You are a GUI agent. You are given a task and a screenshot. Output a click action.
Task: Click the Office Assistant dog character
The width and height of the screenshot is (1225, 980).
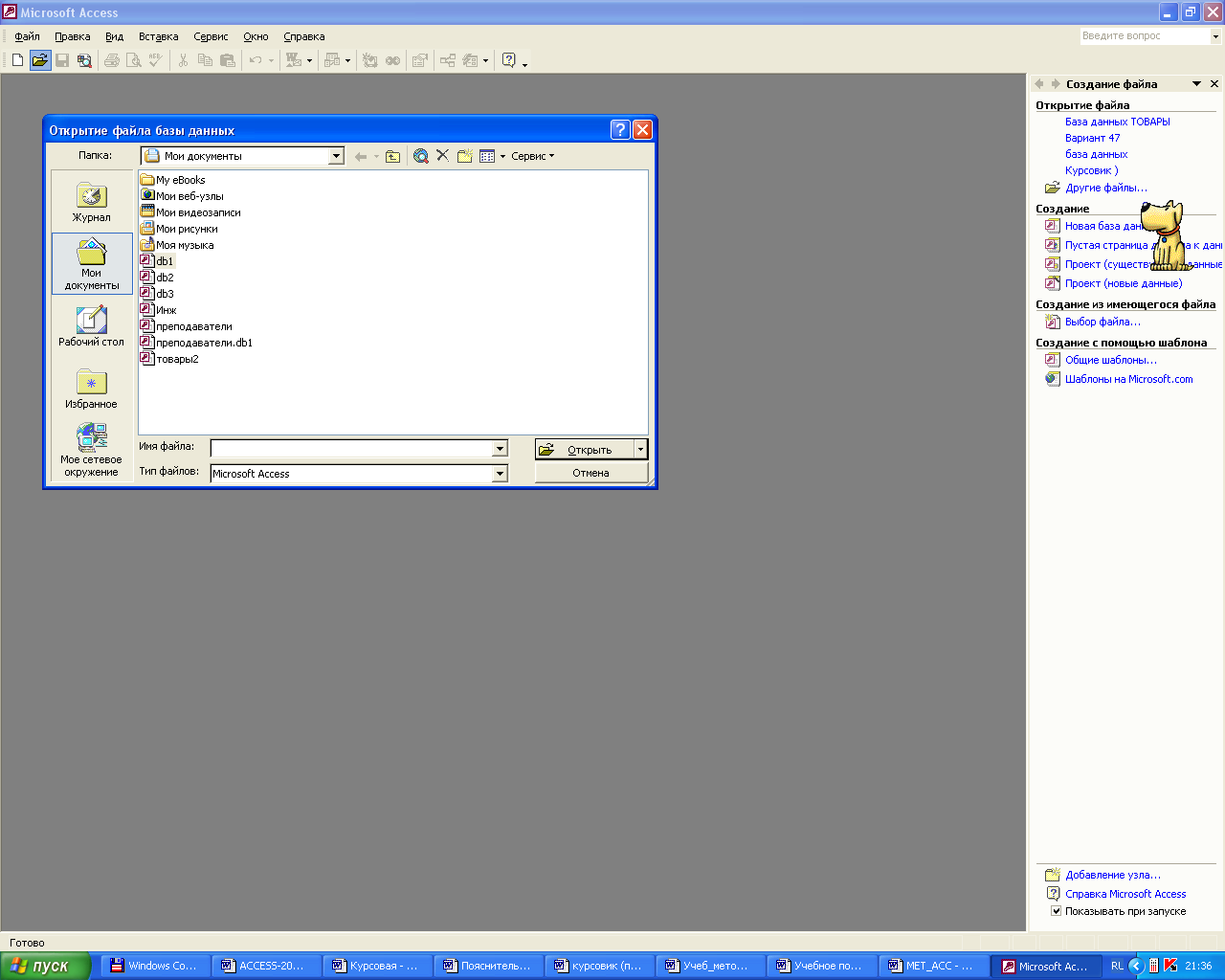click(x=1167, y=235)
